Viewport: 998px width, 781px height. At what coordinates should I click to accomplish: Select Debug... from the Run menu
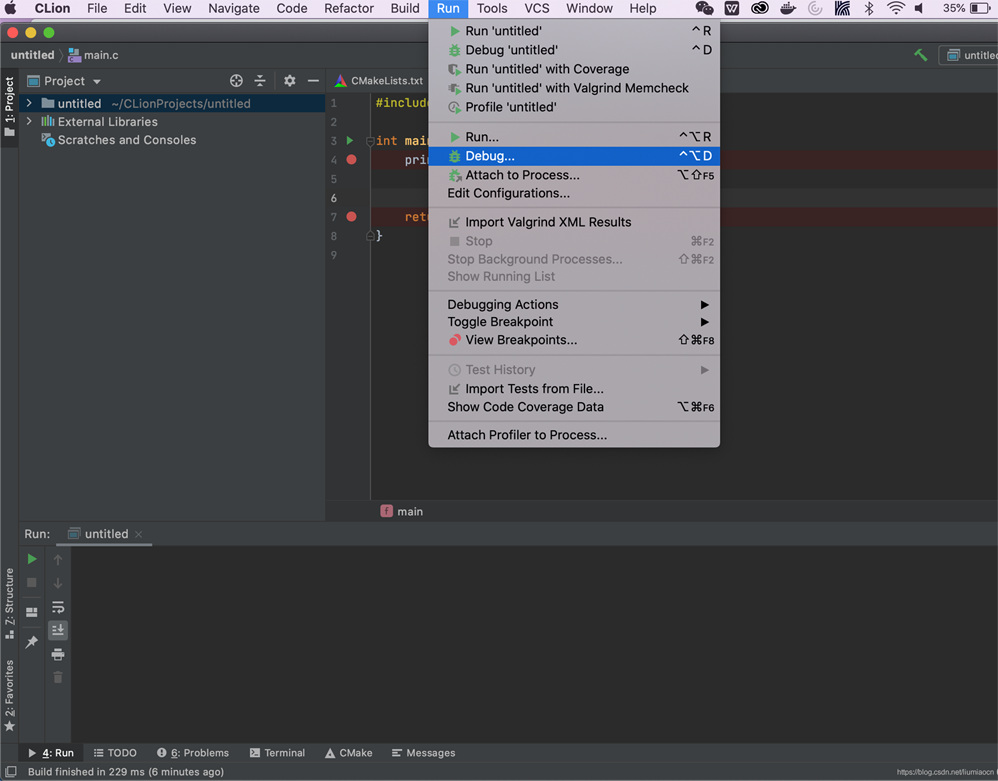point(490,156)
